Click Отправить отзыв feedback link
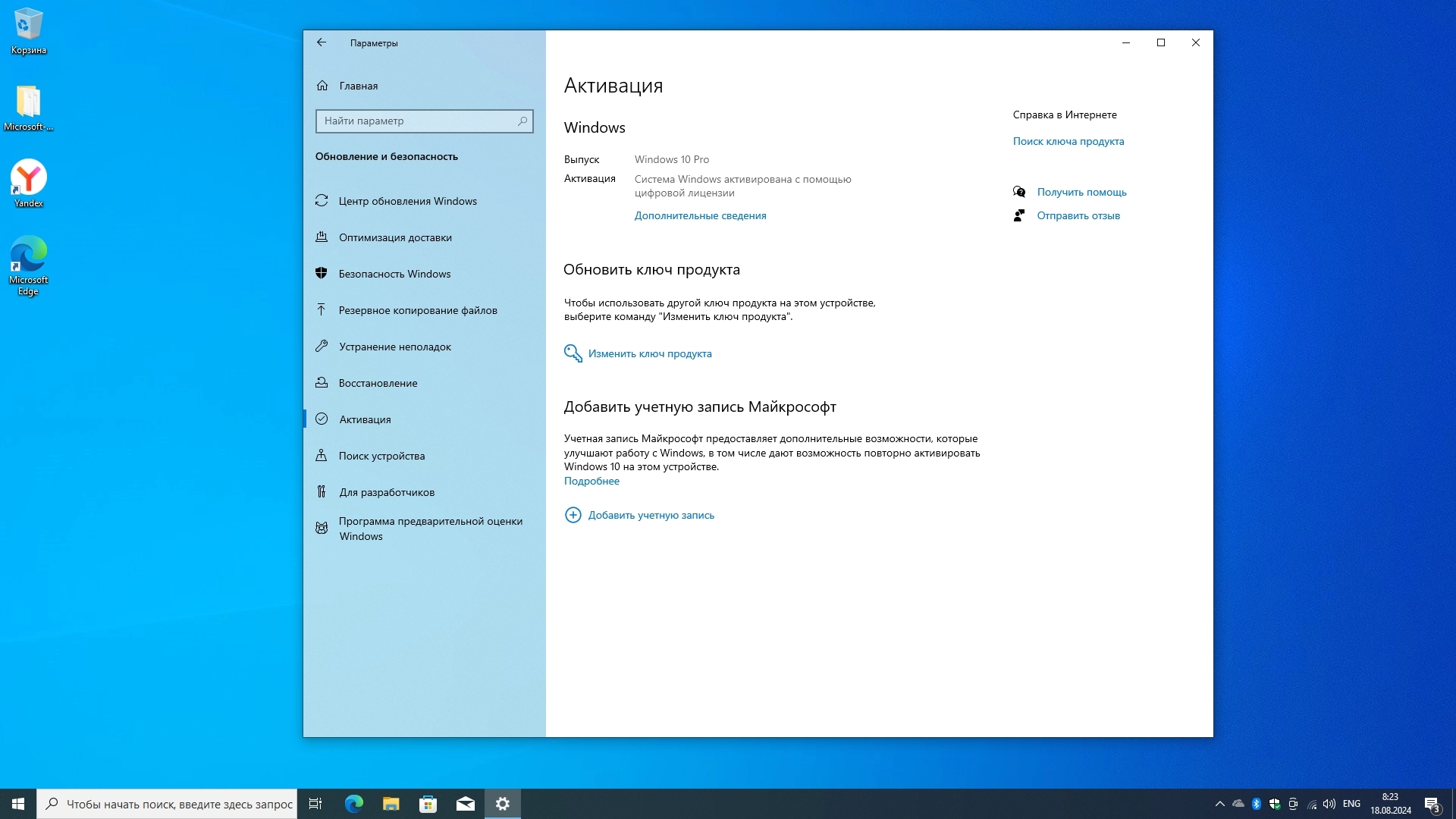1456x819 pixels. 1078,216
